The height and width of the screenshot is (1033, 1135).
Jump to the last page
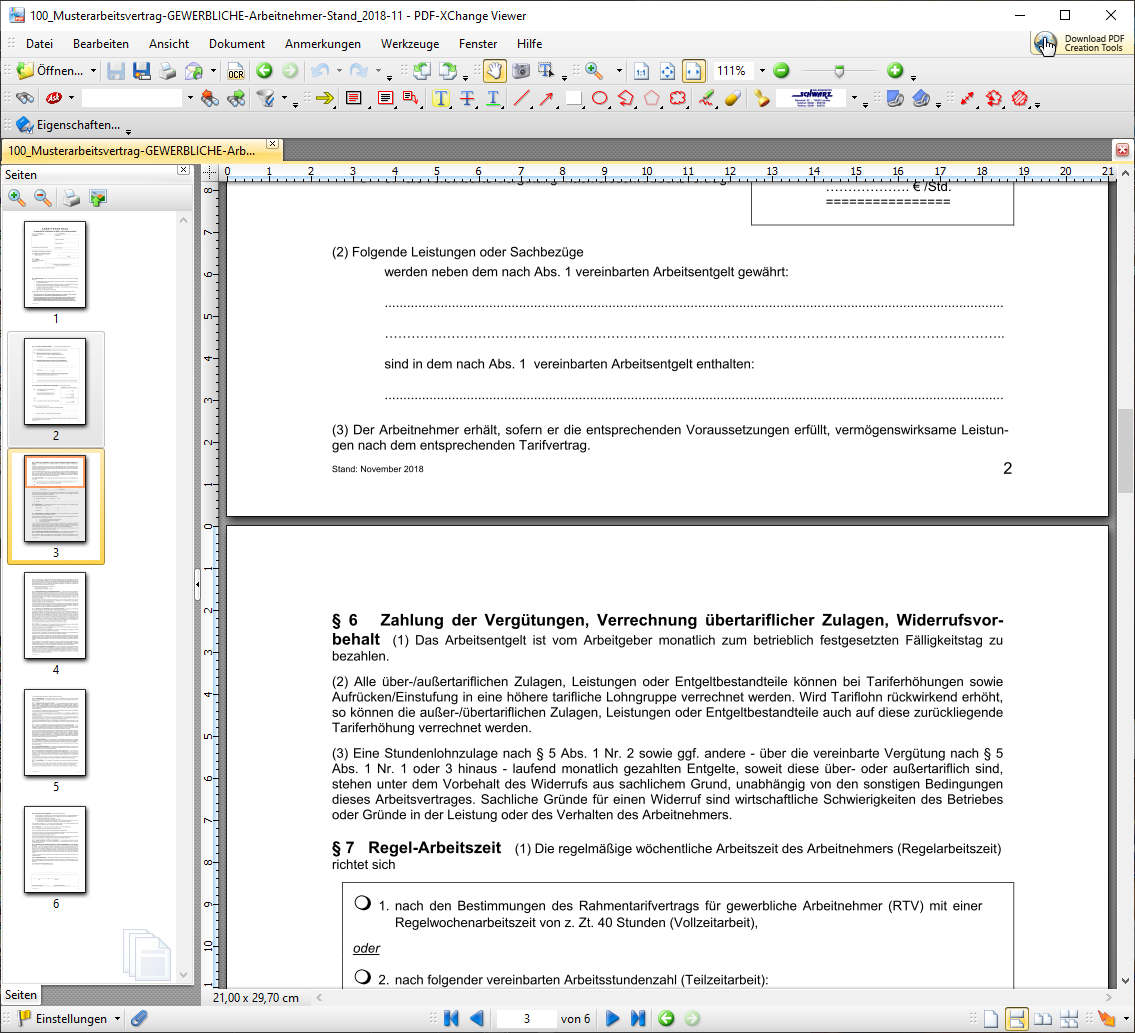point(638,1019)
